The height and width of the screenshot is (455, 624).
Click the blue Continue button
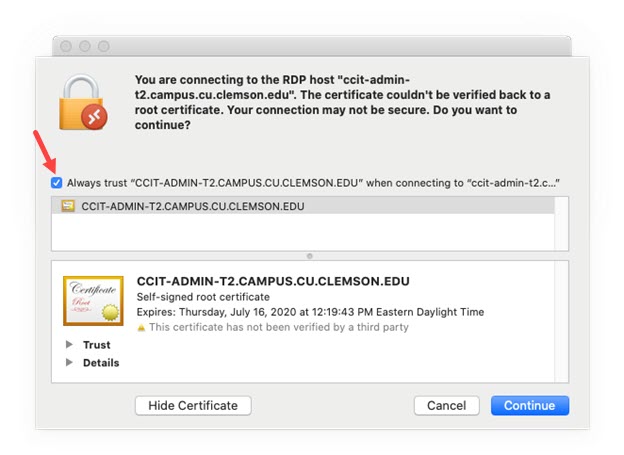pyautogui.click(x=530, y=405)
